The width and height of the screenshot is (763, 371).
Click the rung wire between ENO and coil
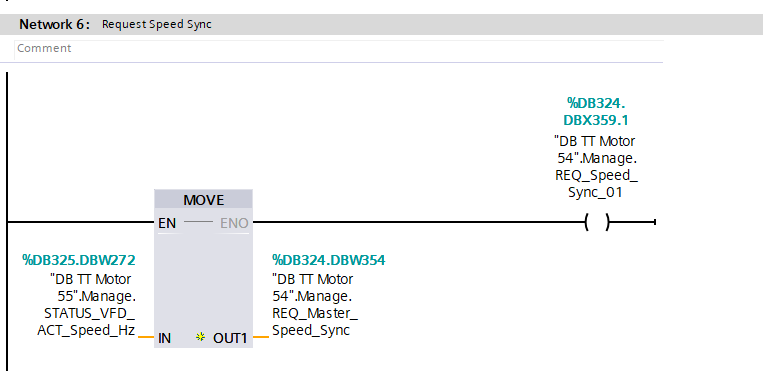click(418, 223)
